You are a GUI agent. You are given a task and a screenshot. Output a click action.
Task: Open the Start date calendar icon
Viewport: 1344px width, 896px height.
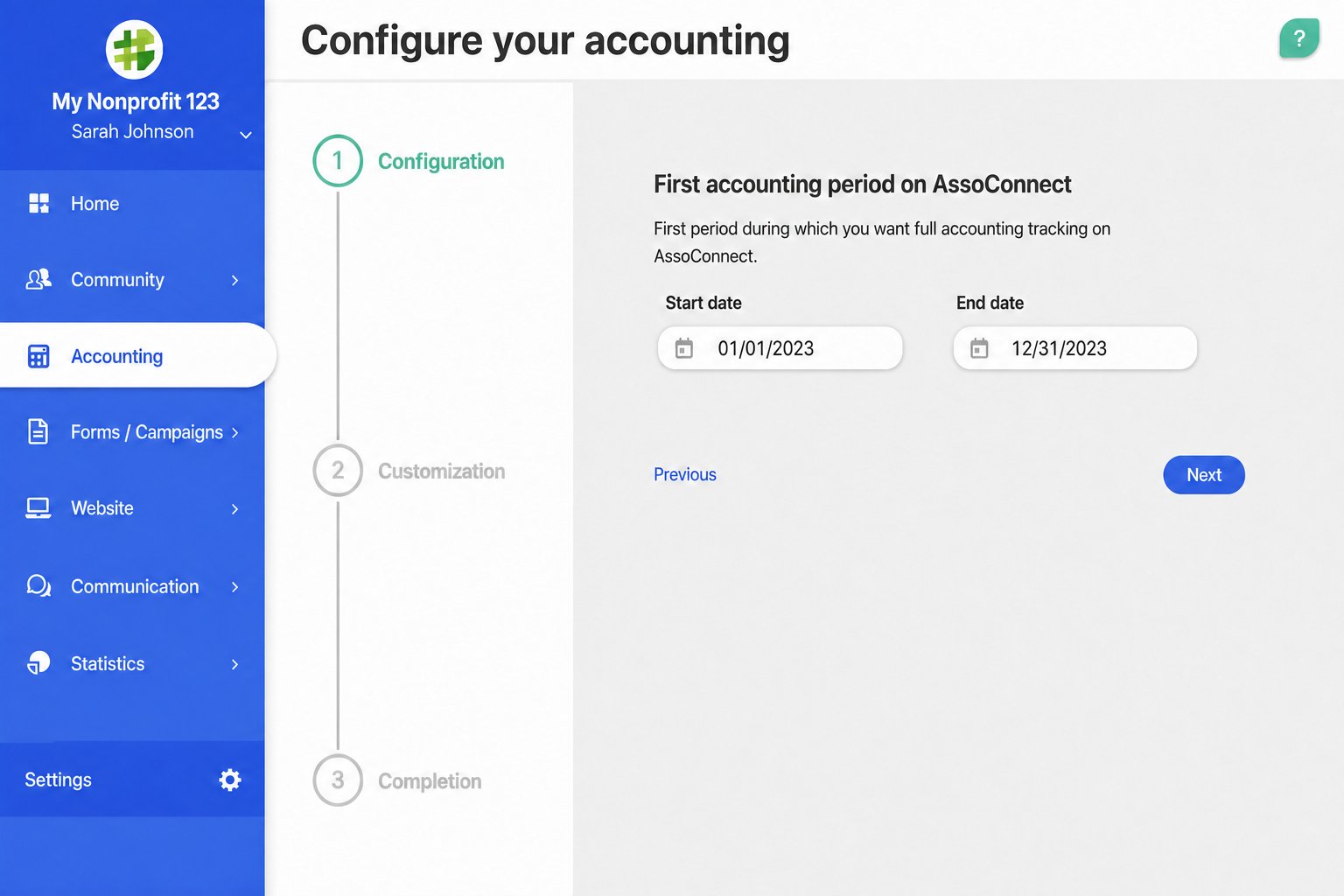pyautogui.click(x=684, y=348)
